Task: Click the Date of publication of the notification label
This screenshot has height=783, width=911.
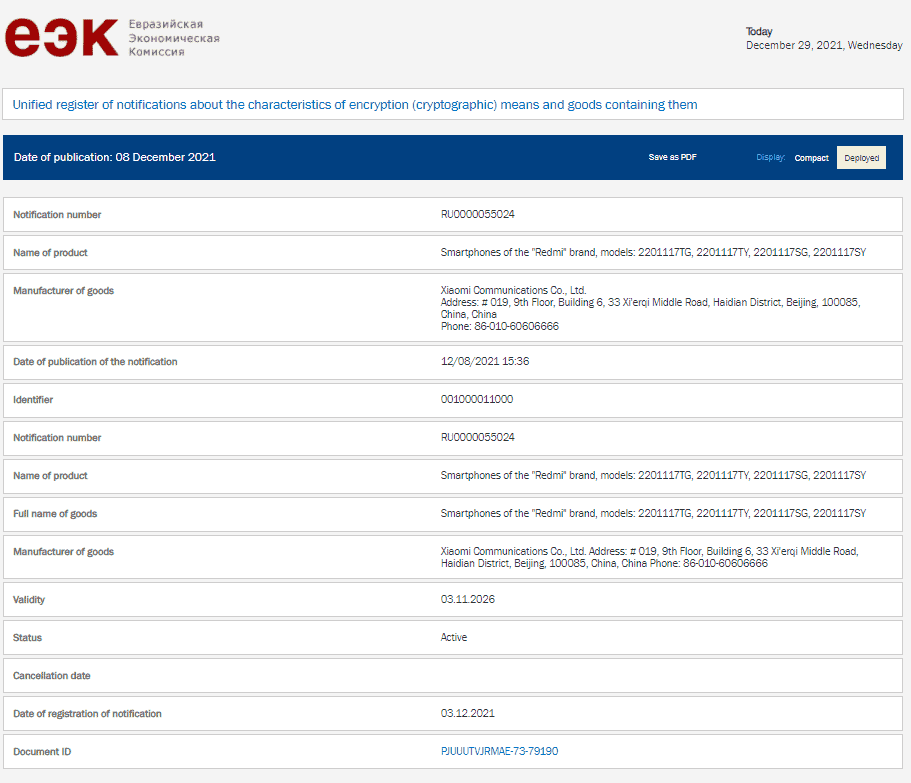Action: point(95,362)
